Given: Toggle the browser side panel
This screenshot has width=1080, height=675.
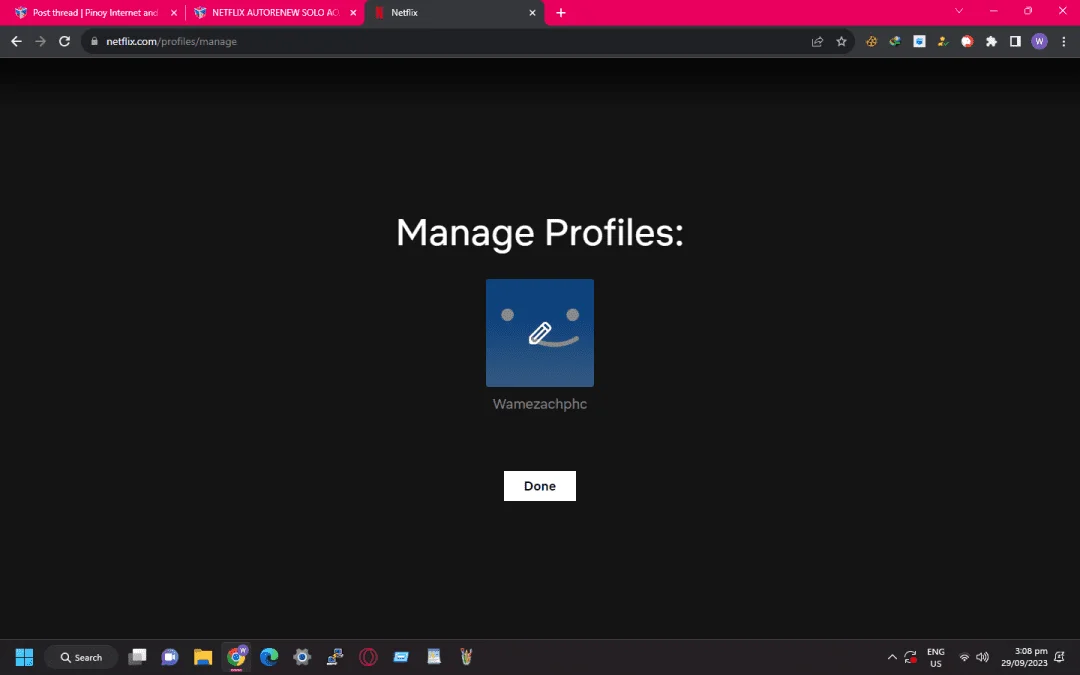Looking at the screenshot, I should 1015,41.
